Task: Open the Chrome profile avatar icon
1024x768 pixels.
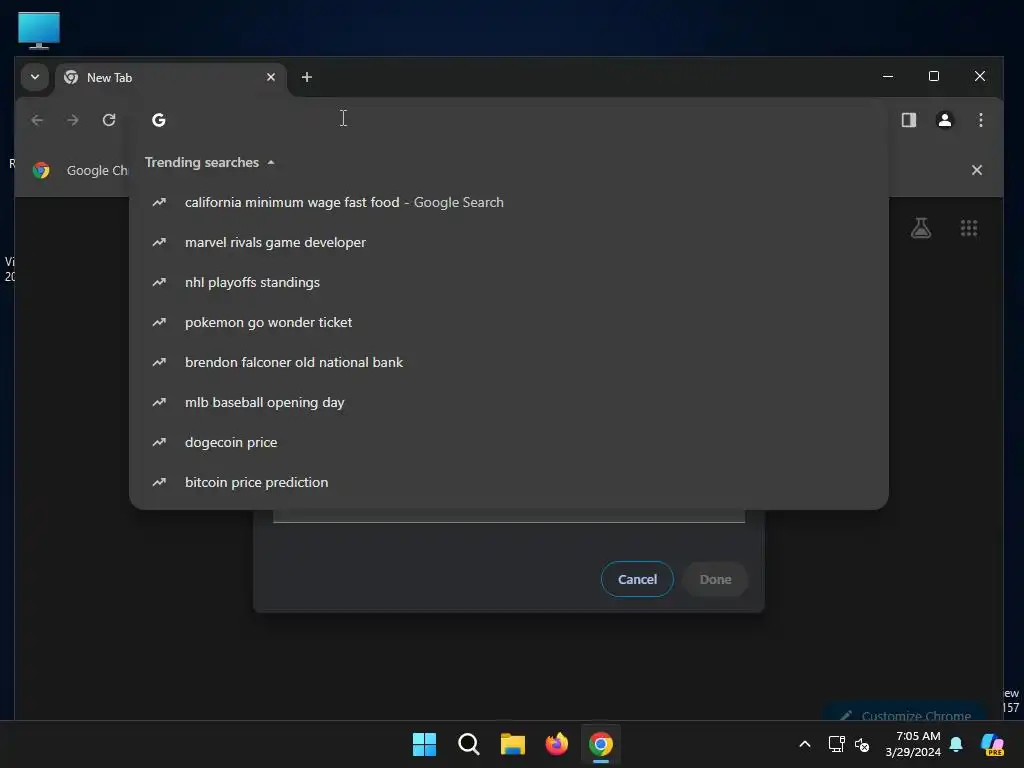Action: coord(944,120)
